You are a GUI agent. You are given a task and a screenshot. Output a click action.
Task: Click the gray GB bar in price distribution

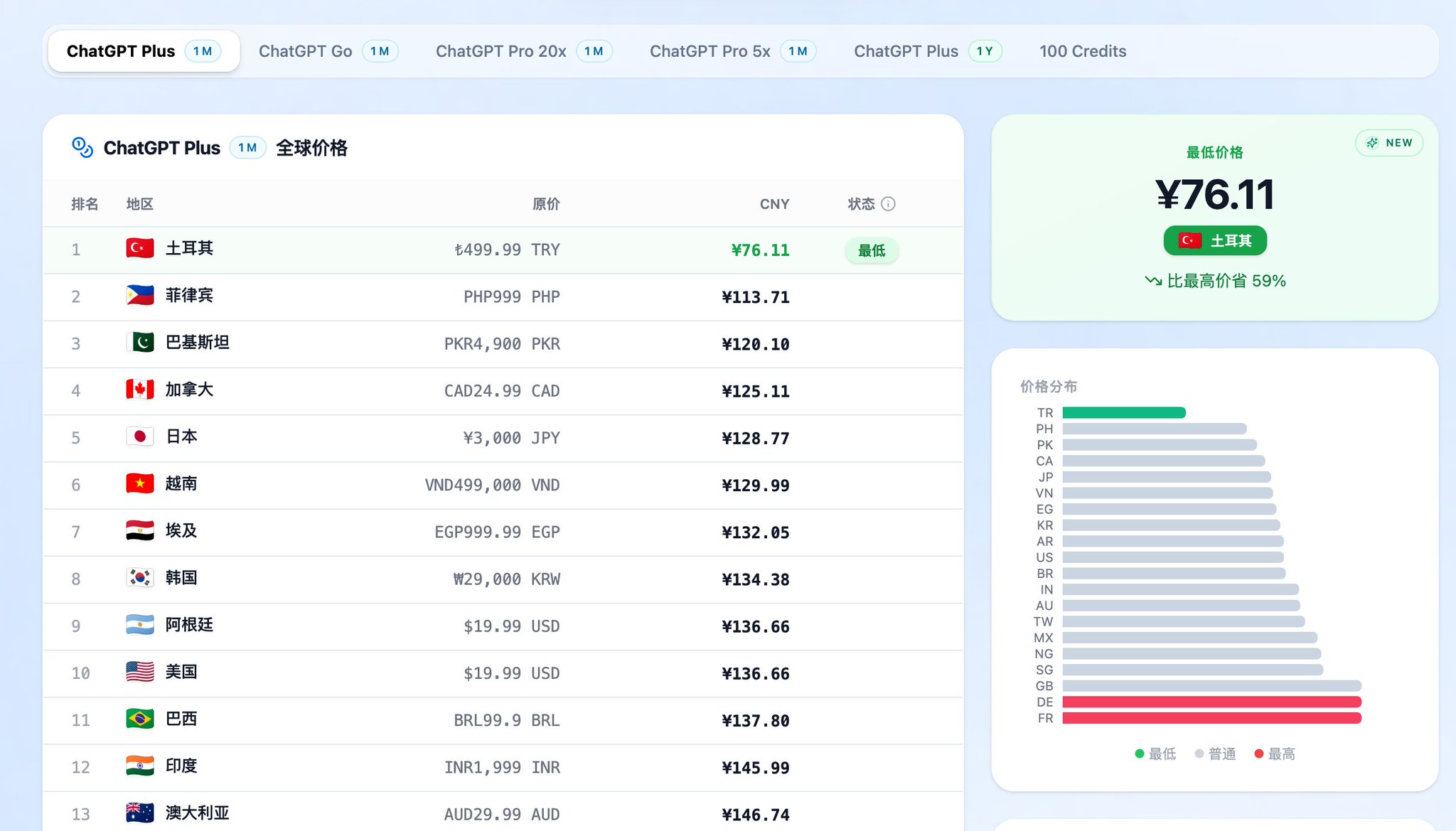(x=1212, y=686)
